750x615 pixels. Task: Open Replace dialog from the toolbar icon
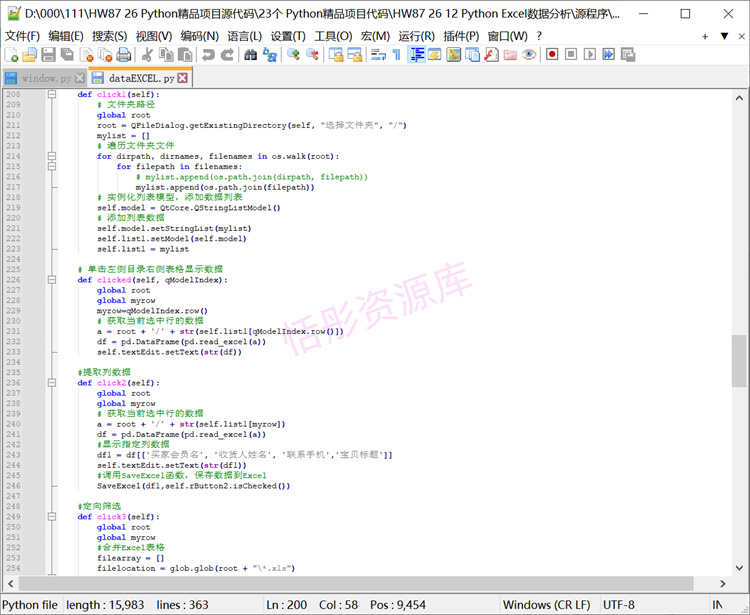pyautogui.click(x=269, y=55)
